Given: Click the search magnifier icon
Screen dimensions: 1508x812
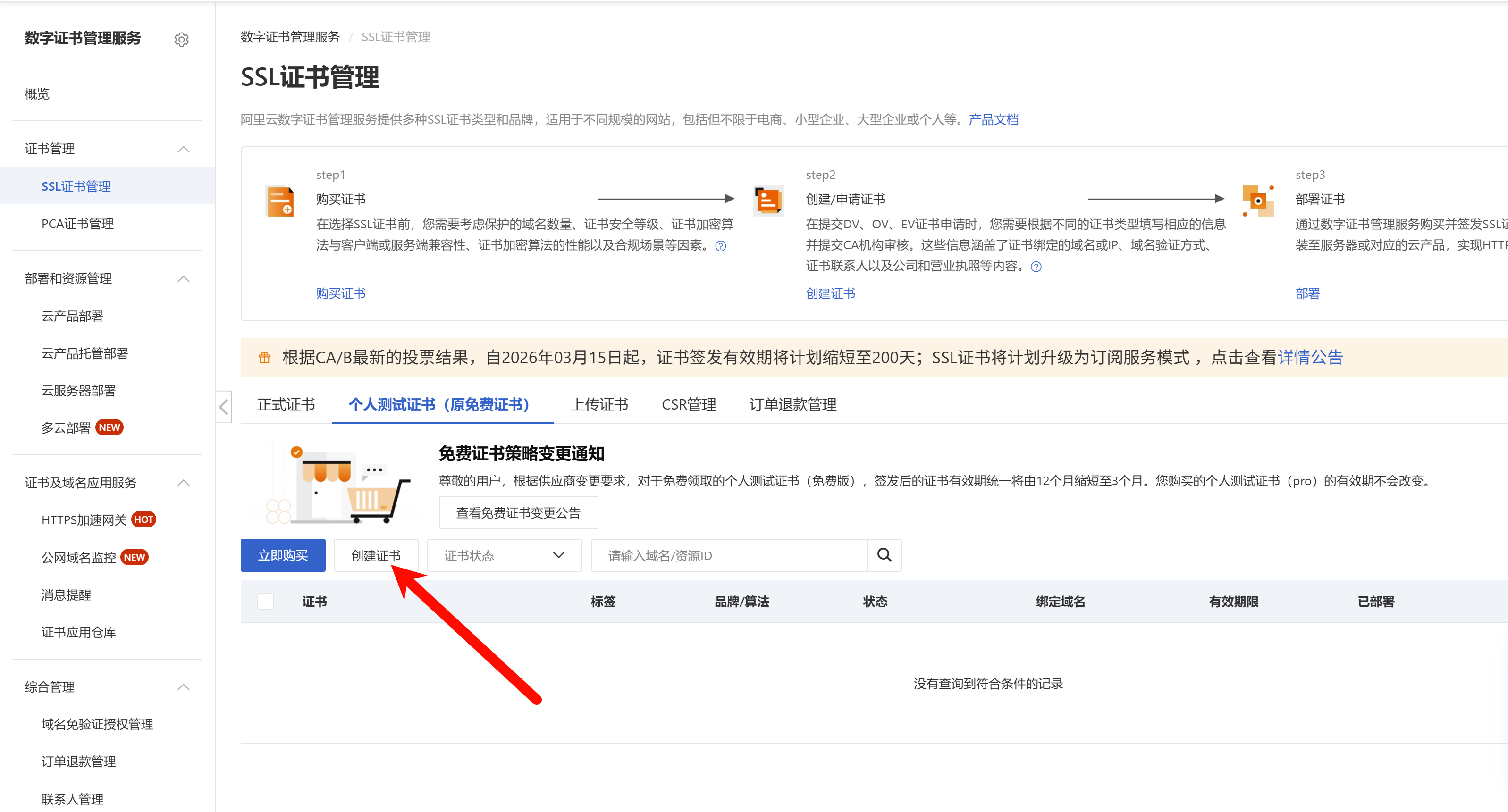Looking at the screenshot, I should (x=884, y=554).
